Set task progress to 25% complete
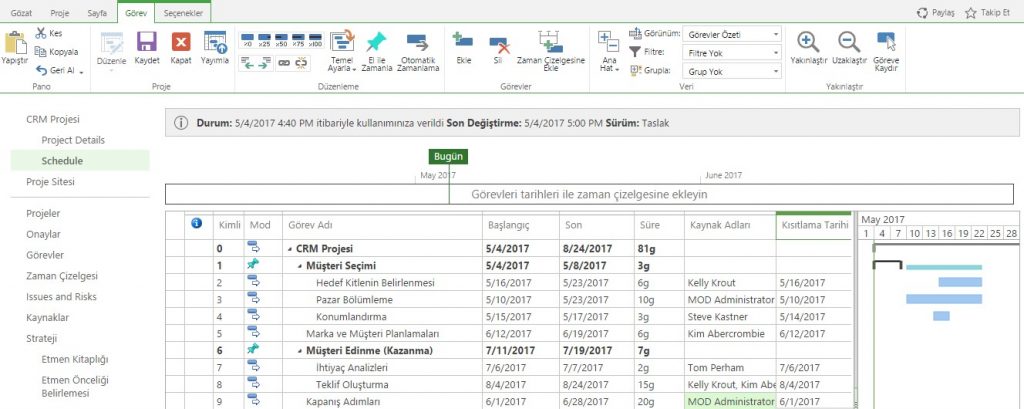 [x=264, y=41]
